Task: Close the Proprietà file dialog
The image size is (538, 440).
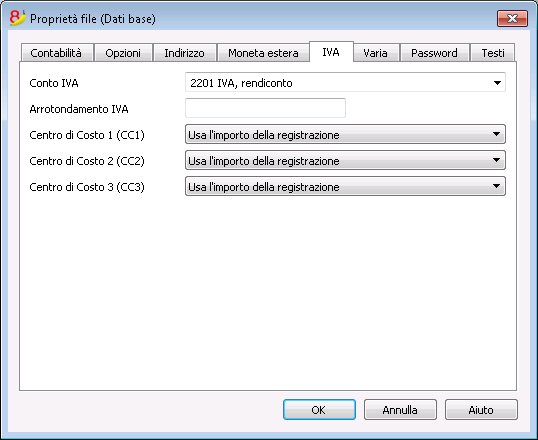Action: (512, 19)
